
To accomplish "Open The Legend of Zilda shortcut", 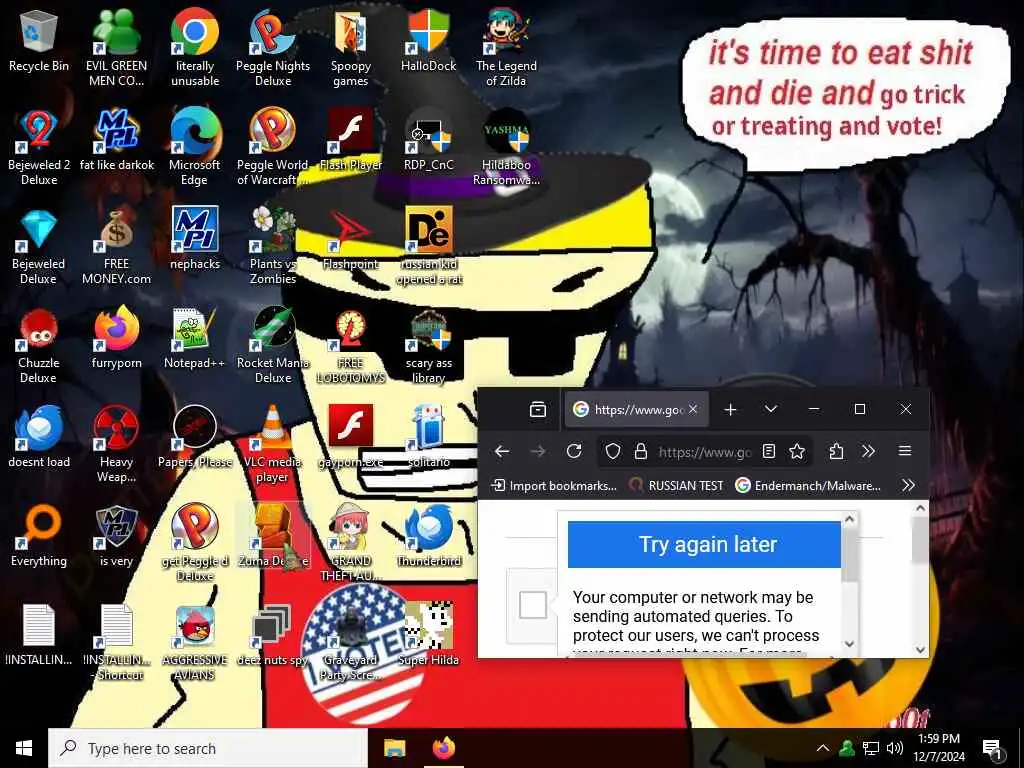I will click(506, 48).
